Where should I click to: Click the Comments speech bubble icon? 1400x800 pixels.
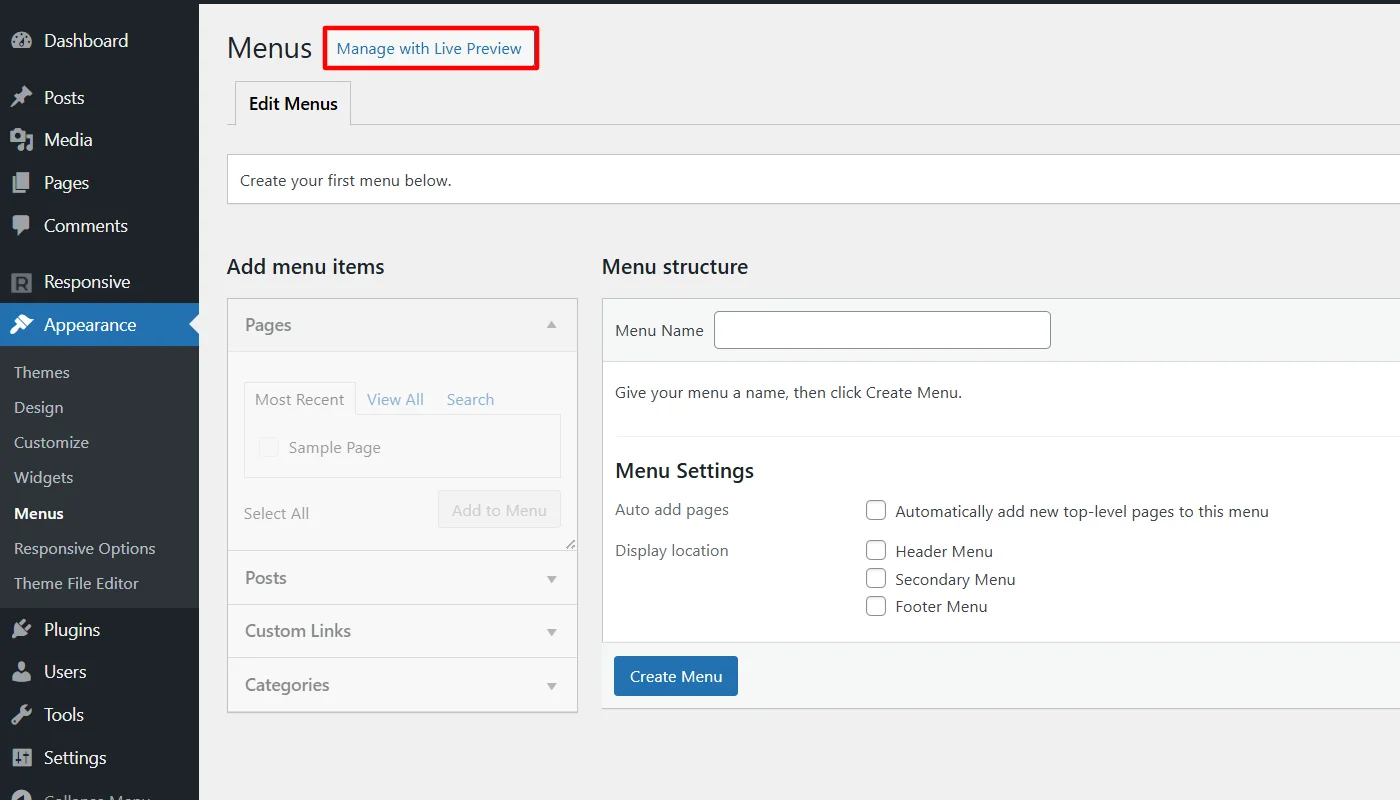pos(21,226)
